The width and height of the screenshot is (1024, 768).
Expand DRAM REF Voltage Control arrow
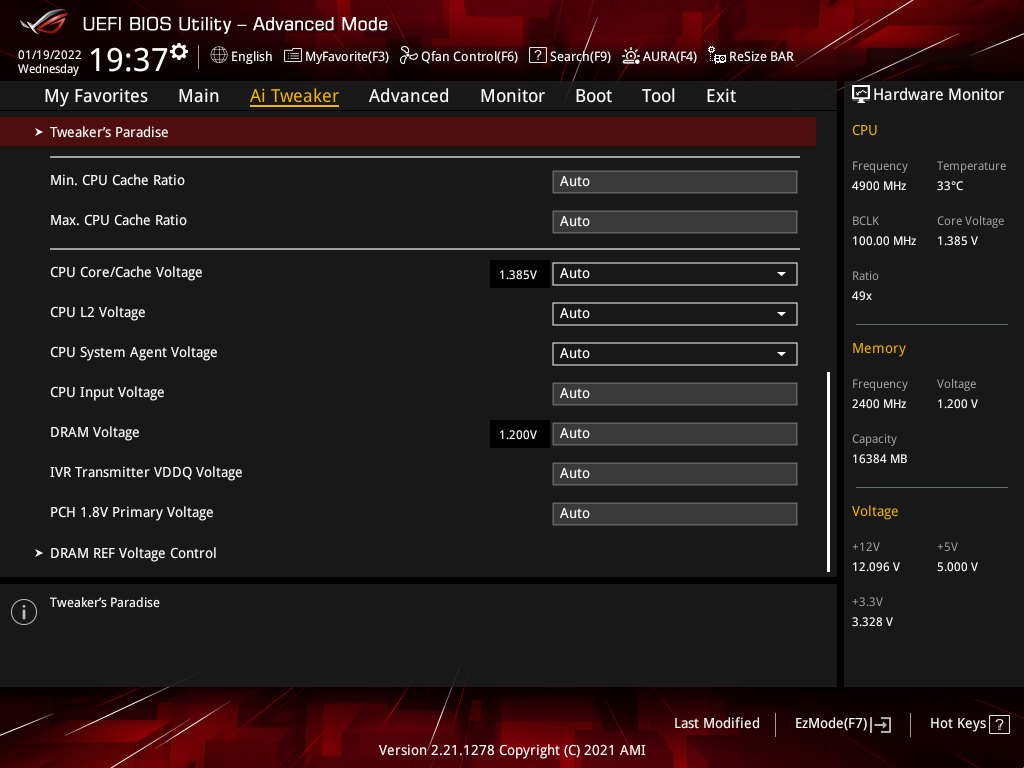click(x=39, y=553)
